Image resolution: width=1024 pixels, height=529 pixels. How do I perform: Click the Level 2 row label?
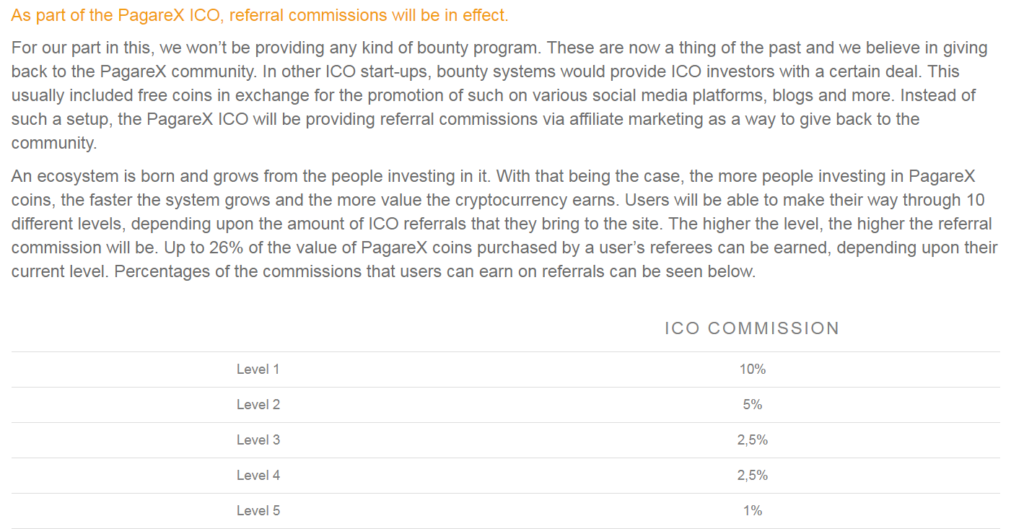tap(258, 404)
